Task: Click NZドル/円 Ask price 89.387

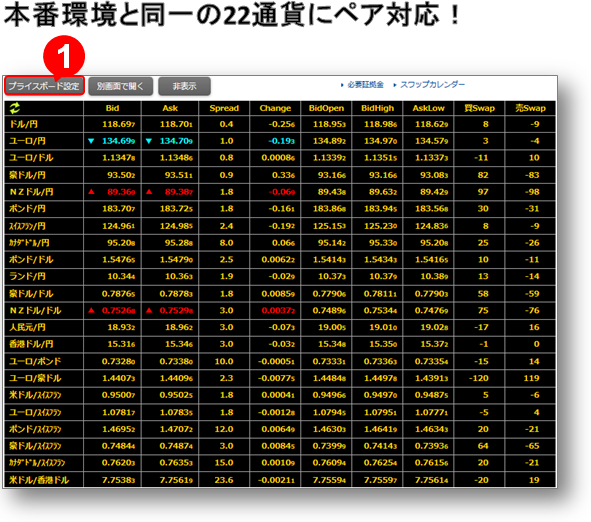Action: click(179, 192)
